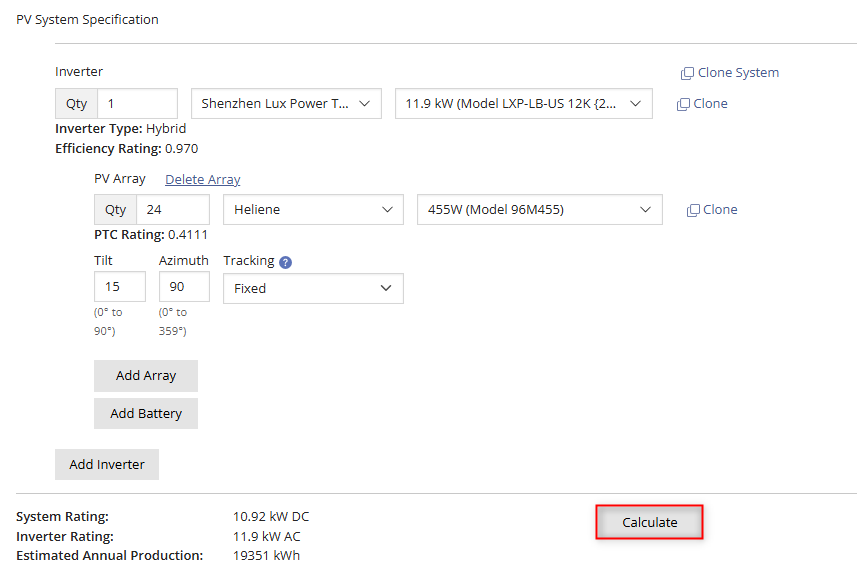Image resolution: width=862 pixels, height=568 pixels.
Task: Open the Tracking Fixed dropdown
Action: tap(313, 288)
